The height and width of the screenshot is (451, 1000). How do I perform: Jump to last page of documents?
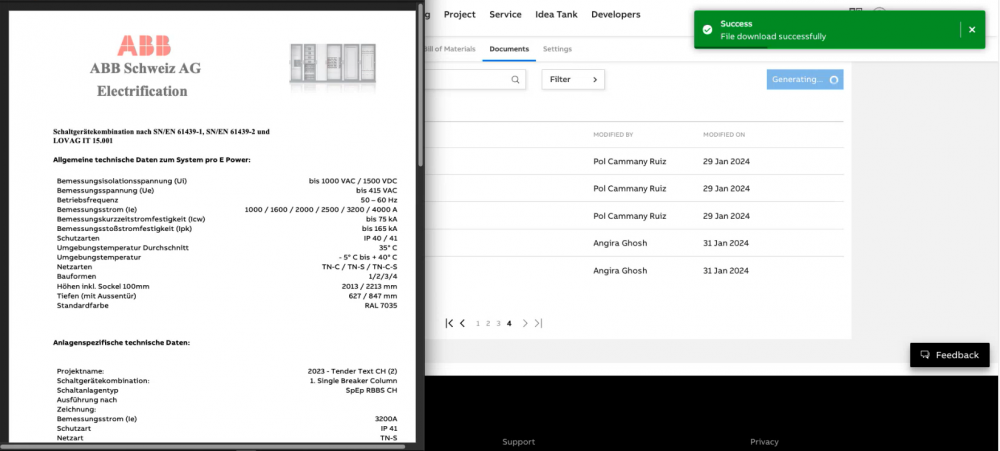coord(538,323)
